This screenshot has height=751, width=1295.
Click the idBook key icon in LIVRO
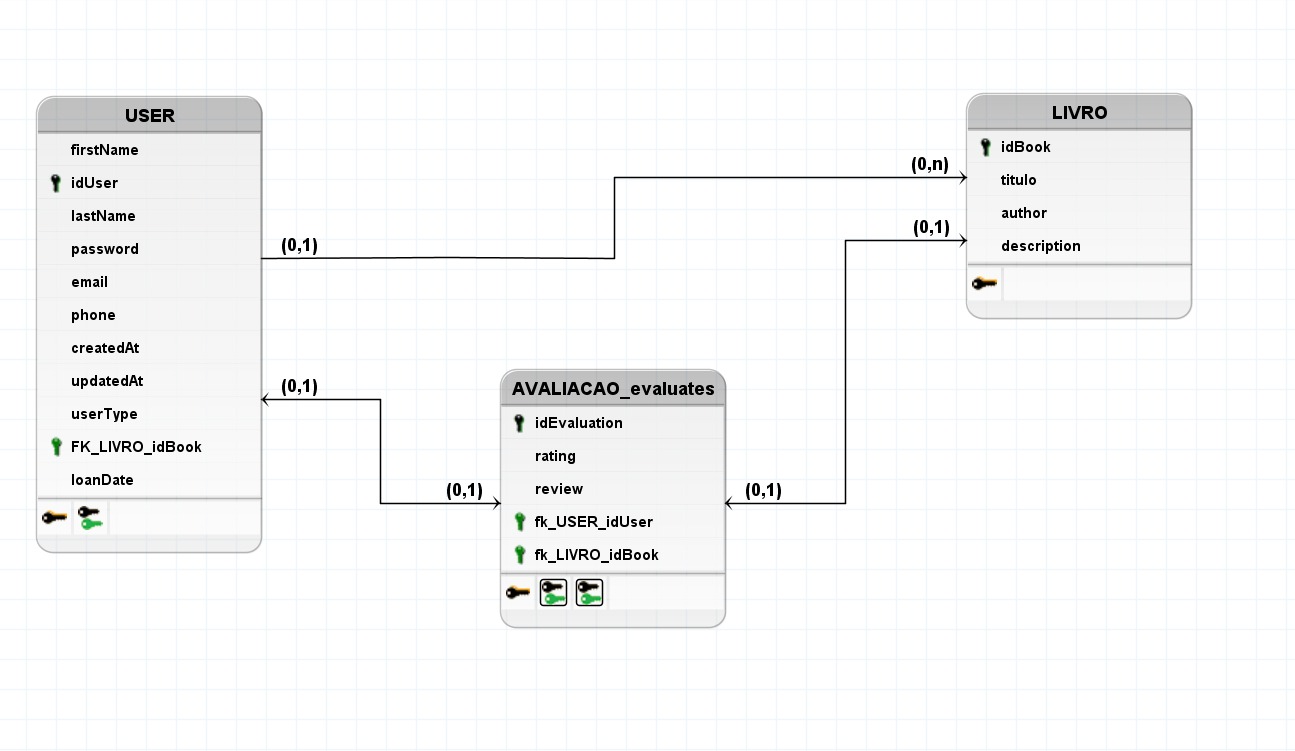(x=986, y=147)
